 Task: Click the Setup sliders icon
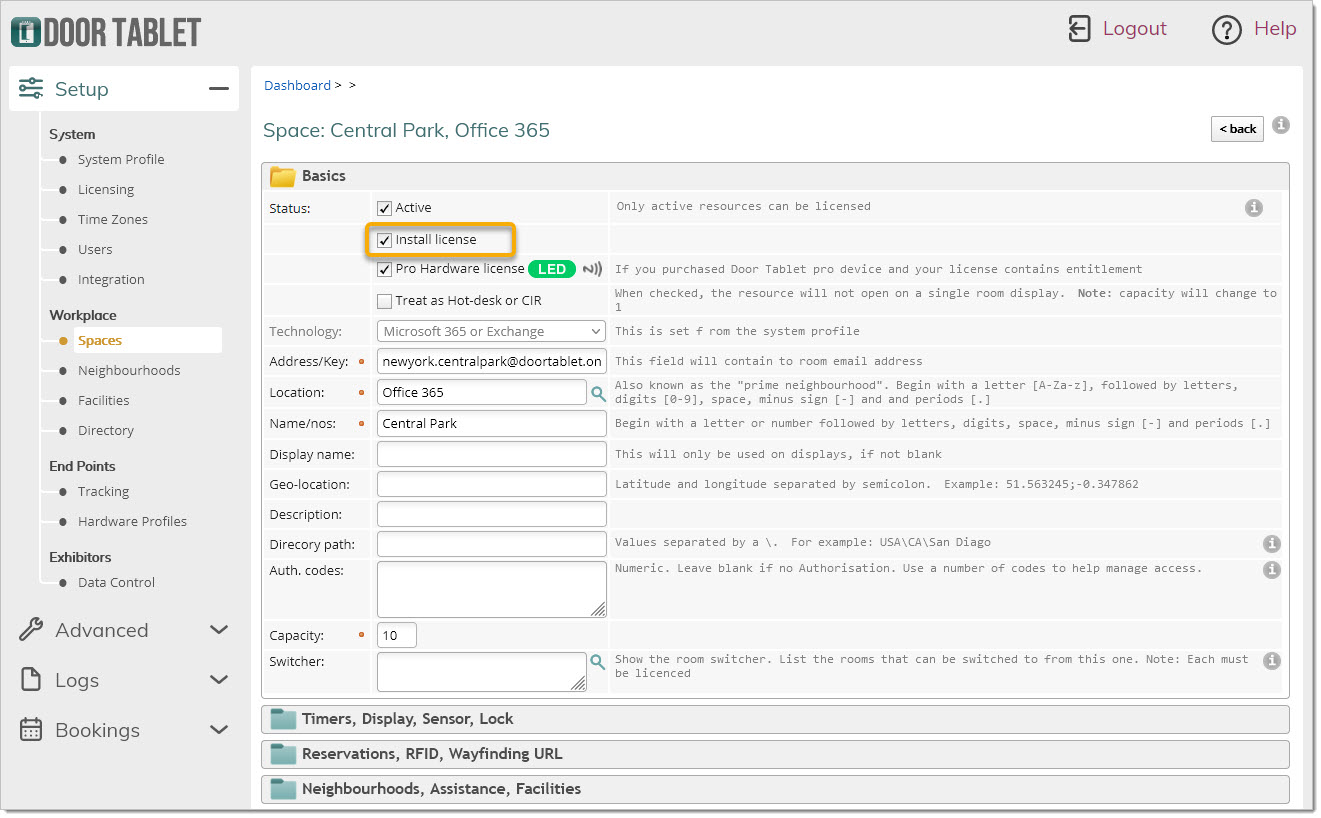(x=31, y=89)
